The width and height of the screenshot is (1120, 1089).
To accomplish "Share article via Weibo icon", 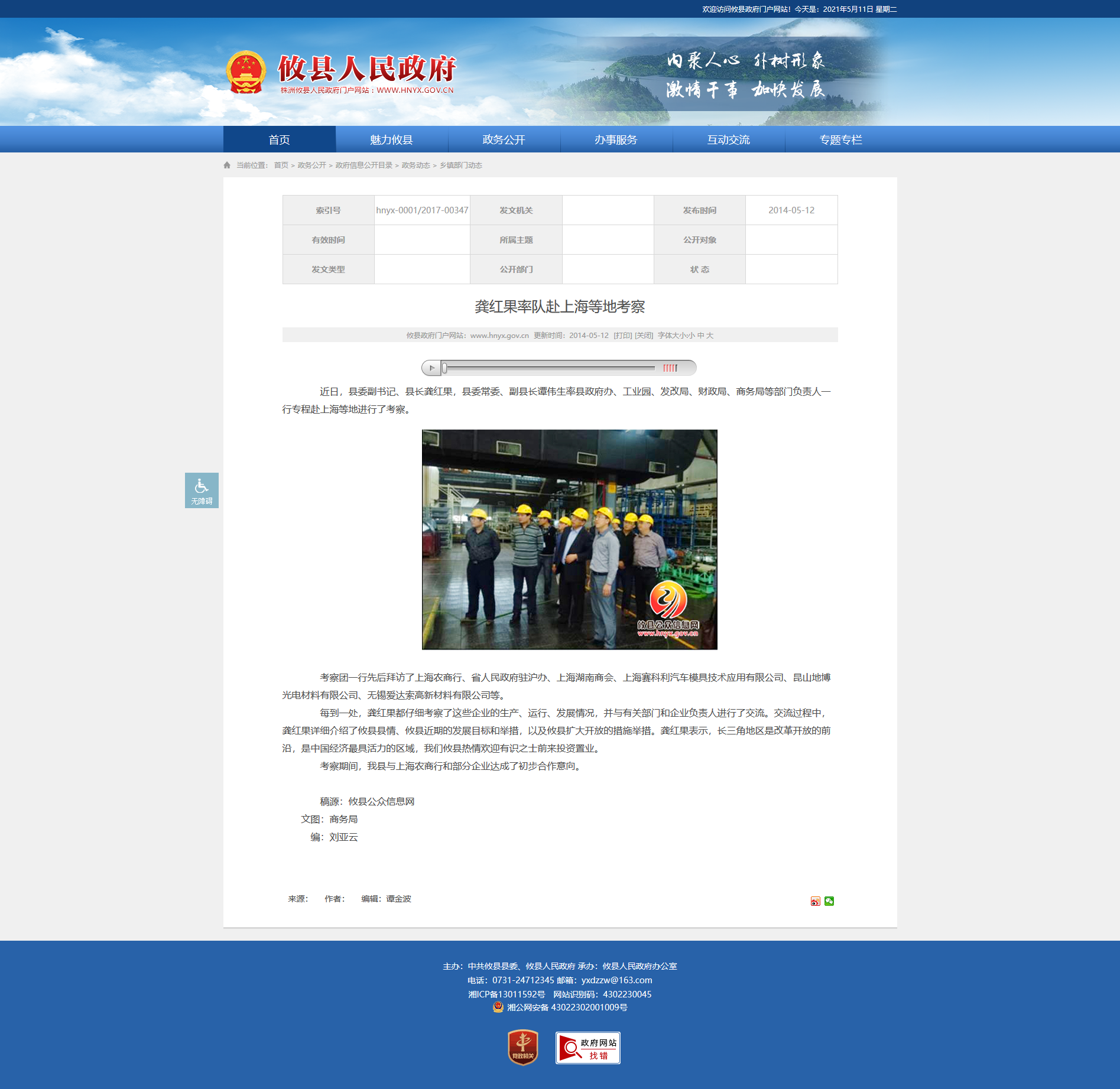I will tap(816, 901).
